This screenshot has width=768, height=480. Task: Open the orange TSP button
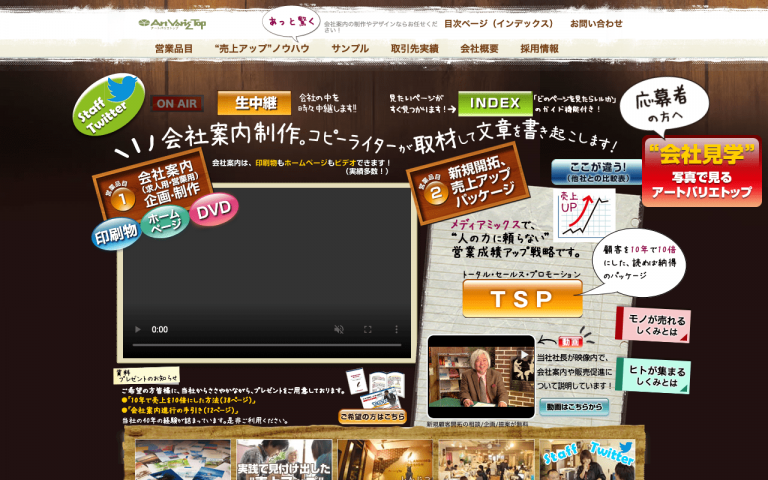click(522, 298)
